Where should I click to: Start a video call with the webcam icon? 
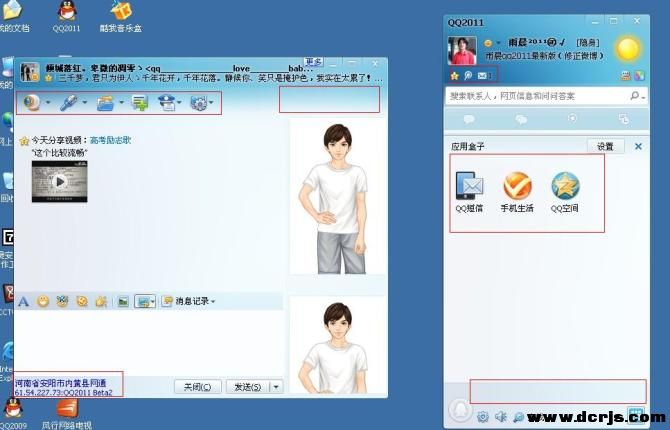32,103
